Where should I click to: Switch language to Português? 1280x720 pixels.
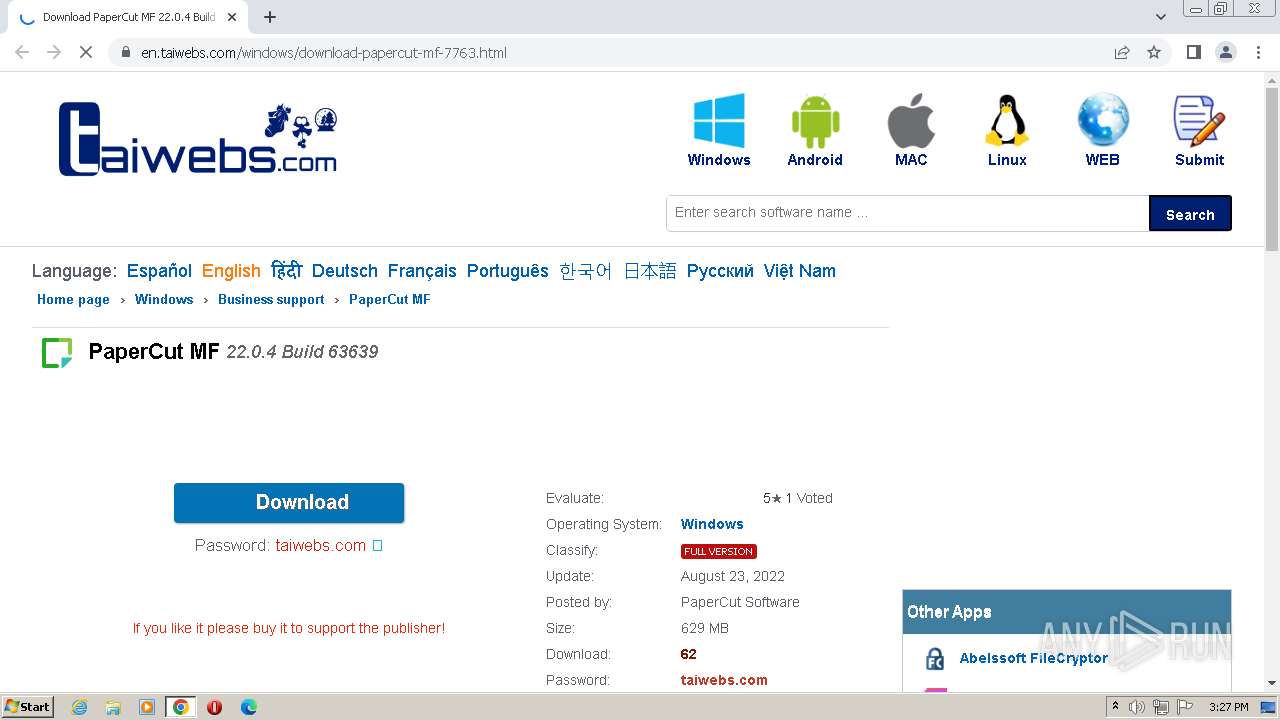(508, 271)
